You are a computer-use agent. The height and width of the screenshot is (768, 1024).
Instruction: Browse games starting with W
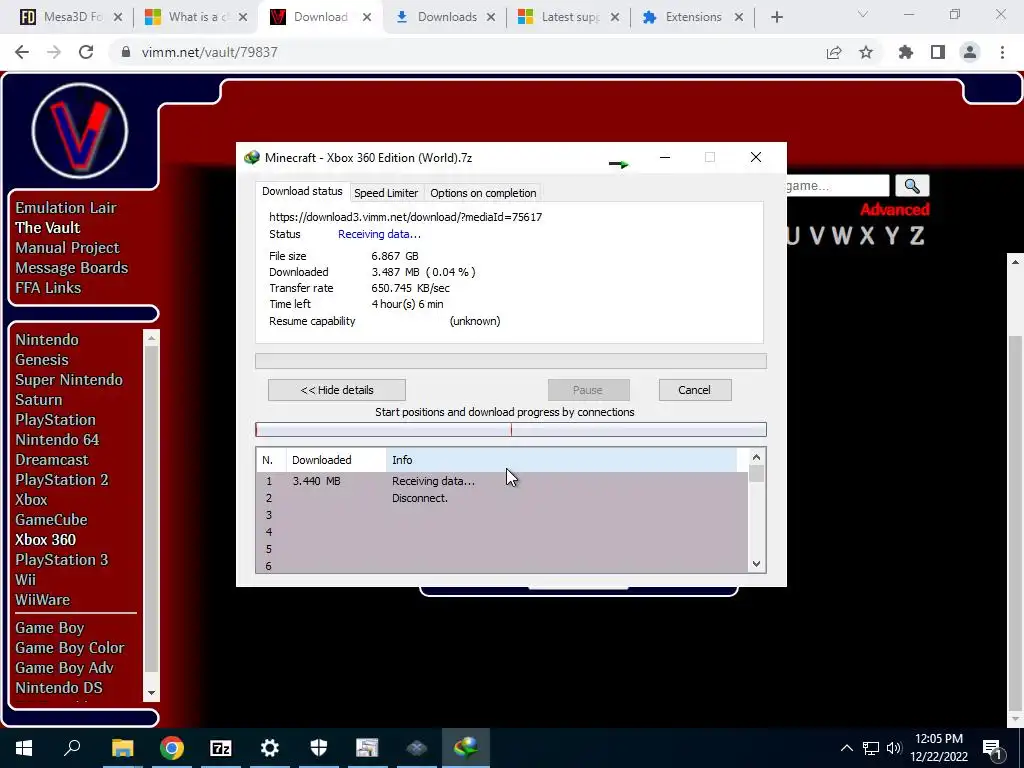pyautogui.click(x=841, y=236)
